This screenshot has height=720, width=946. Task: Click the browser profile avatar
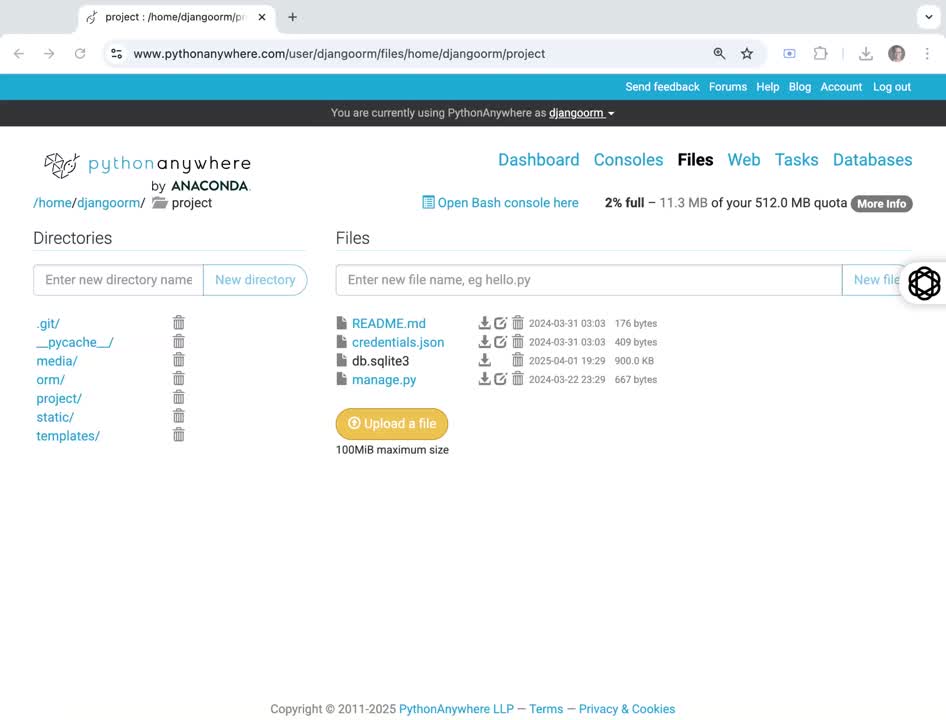[897, 54]
